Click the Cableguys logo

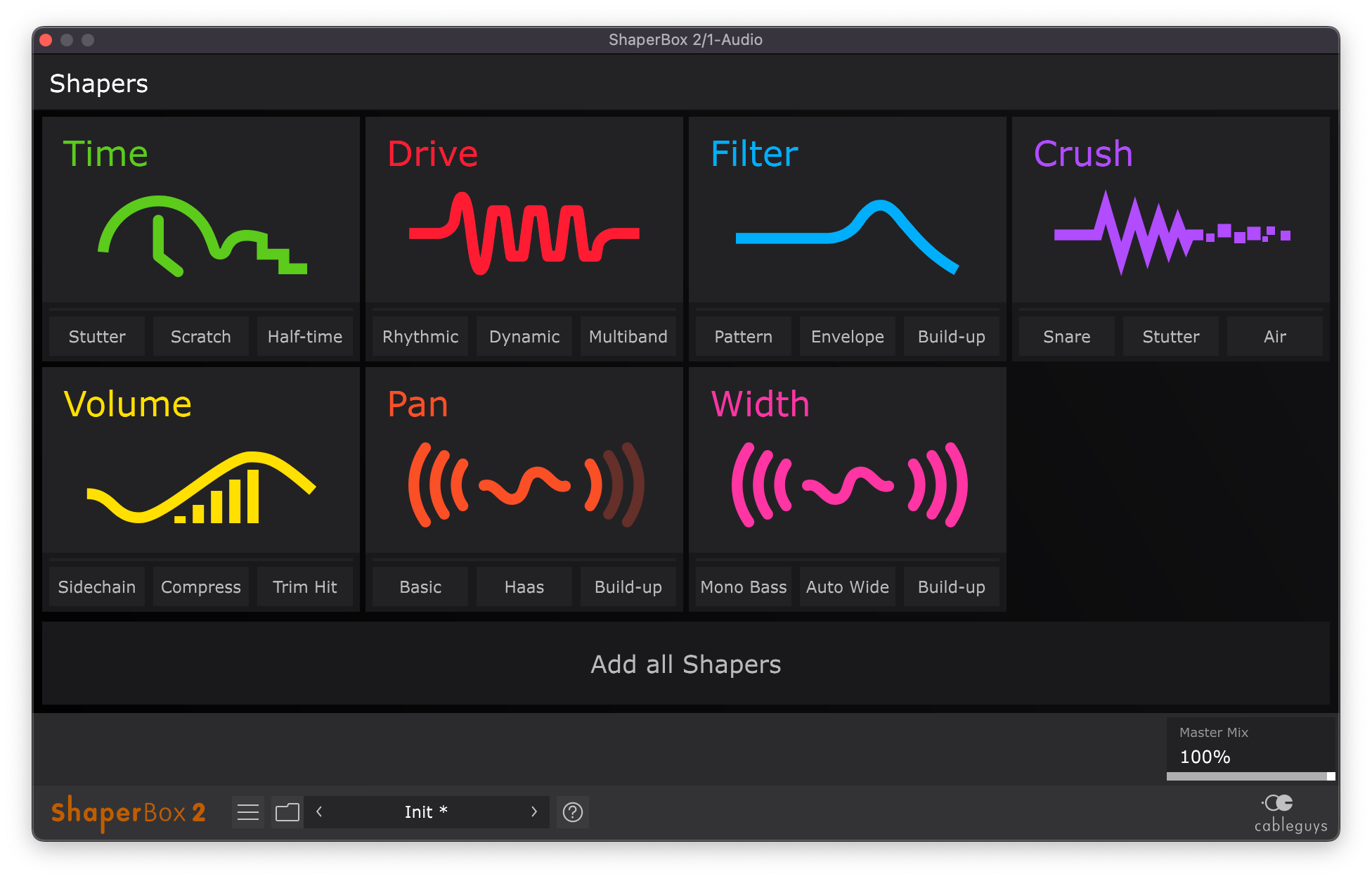1290,814
